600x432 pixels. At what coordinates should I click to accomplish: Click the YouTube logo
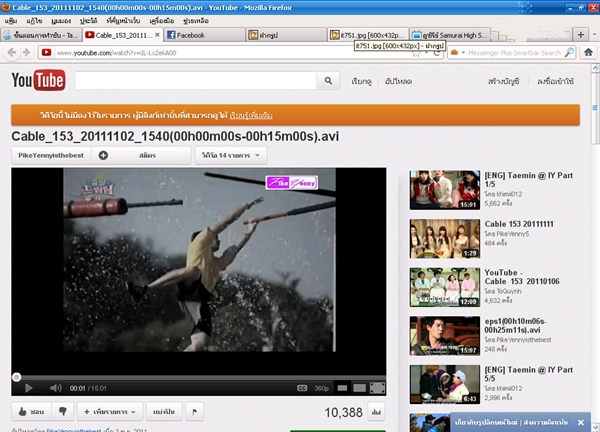pos(38,80)
